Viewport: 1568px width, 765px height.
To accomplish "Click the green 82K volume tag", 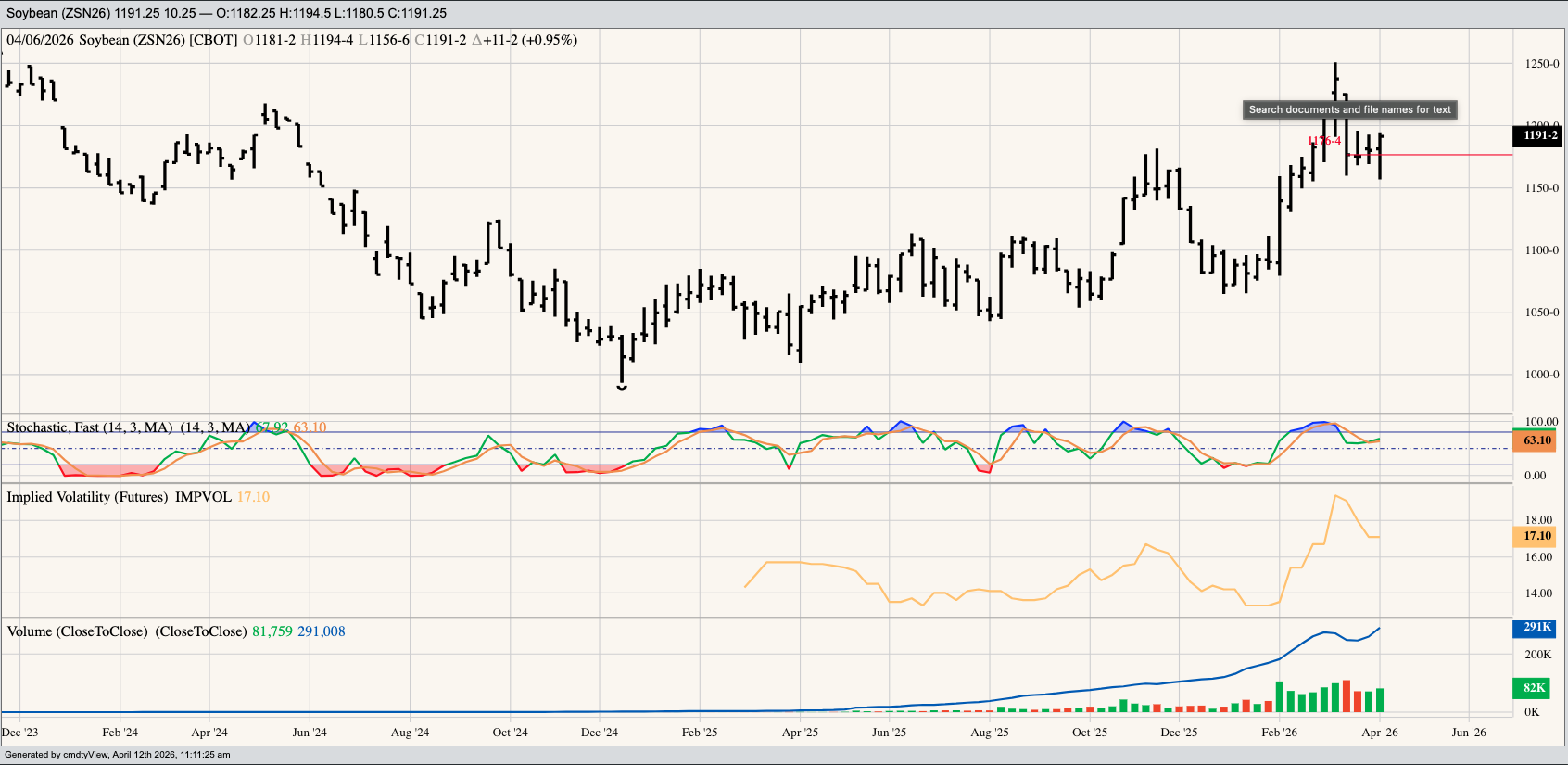I will 1534,688.
